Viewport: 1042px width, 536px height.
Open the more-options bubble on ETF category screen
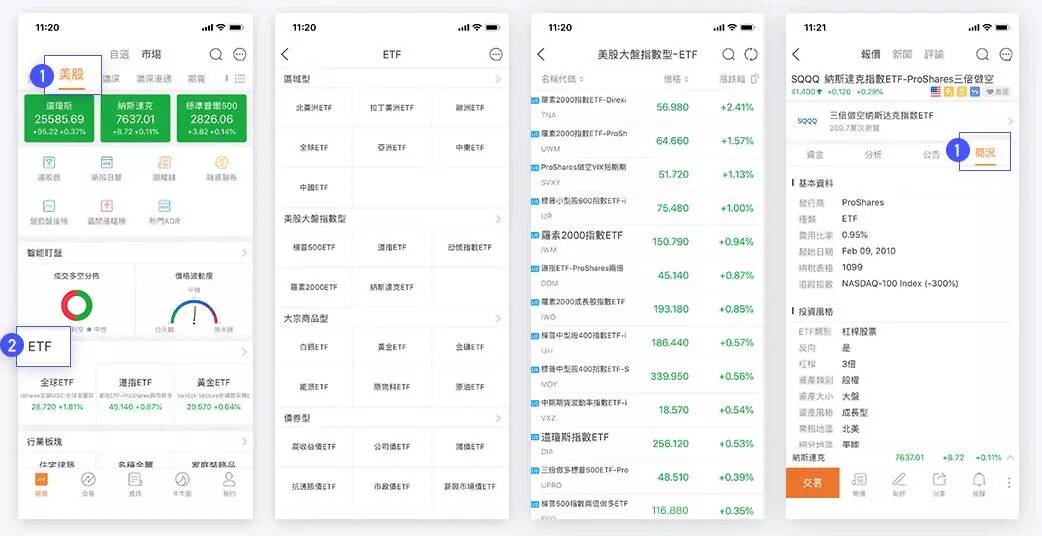(x=496, y=54)
